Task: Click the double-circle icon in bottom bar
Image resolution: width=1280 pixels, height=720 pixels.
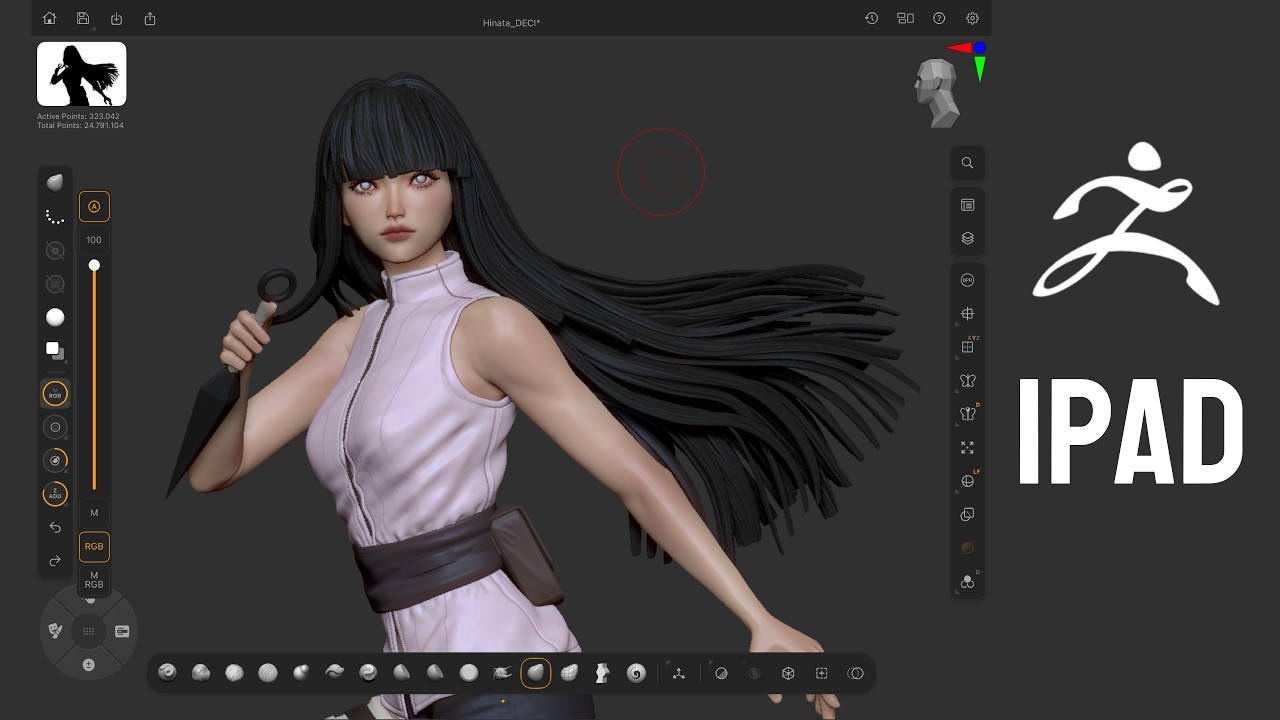Action: coord(855,673)
